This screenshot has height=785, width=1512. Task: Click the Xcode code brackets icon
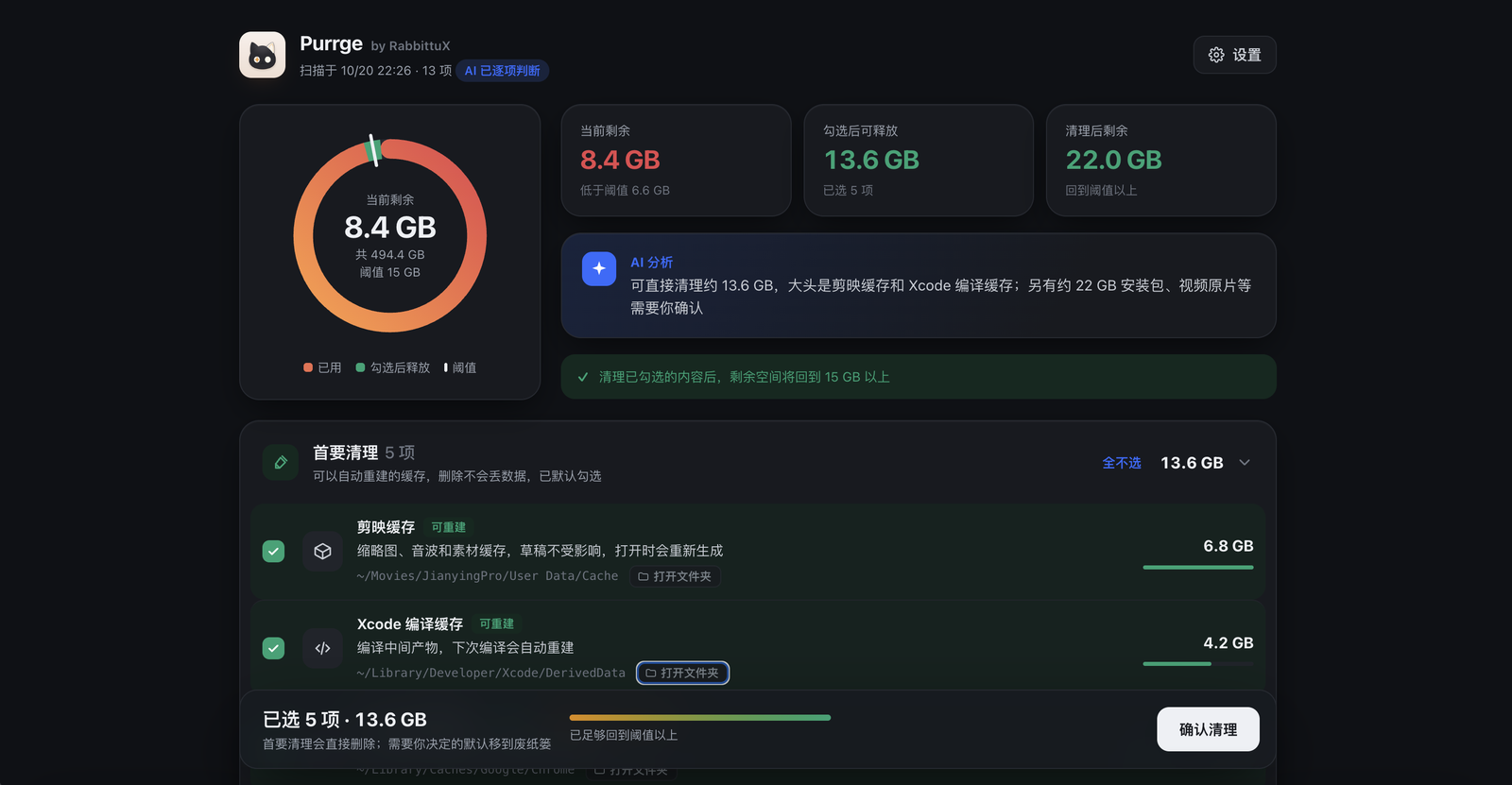point(322,648)
